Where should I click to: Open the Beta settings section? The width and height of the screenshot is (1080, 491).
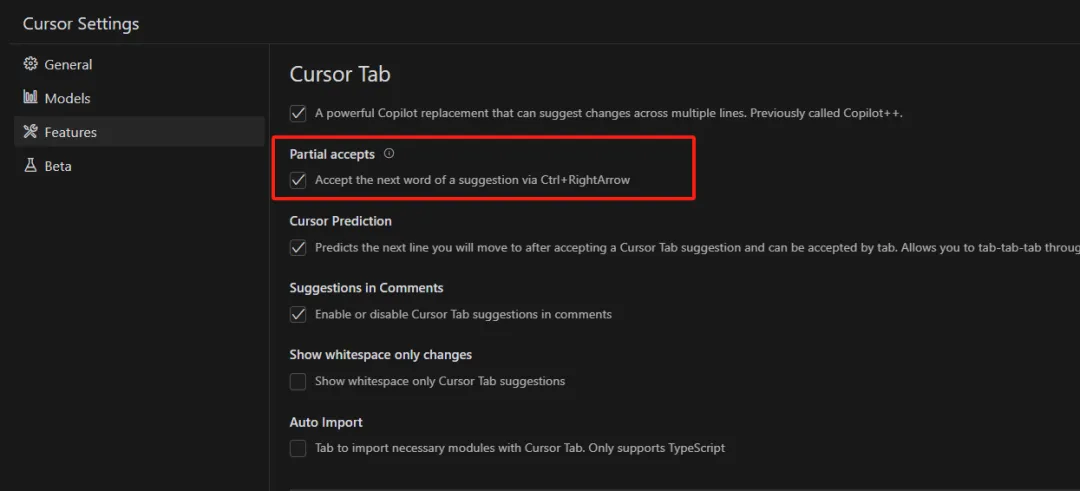point(58,166)
